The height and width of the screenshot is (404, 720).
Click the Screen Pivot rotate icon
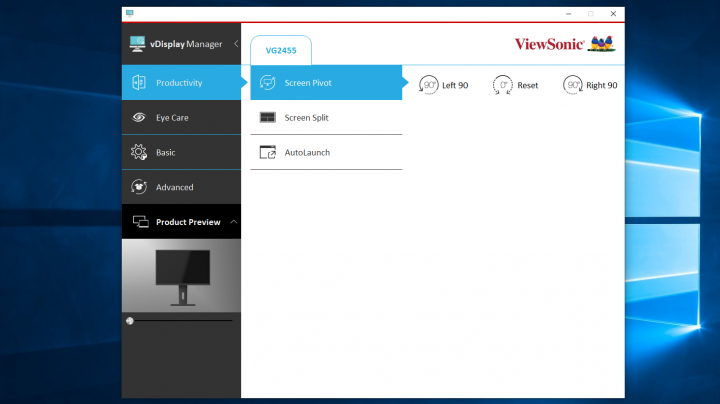coord(268,83)
